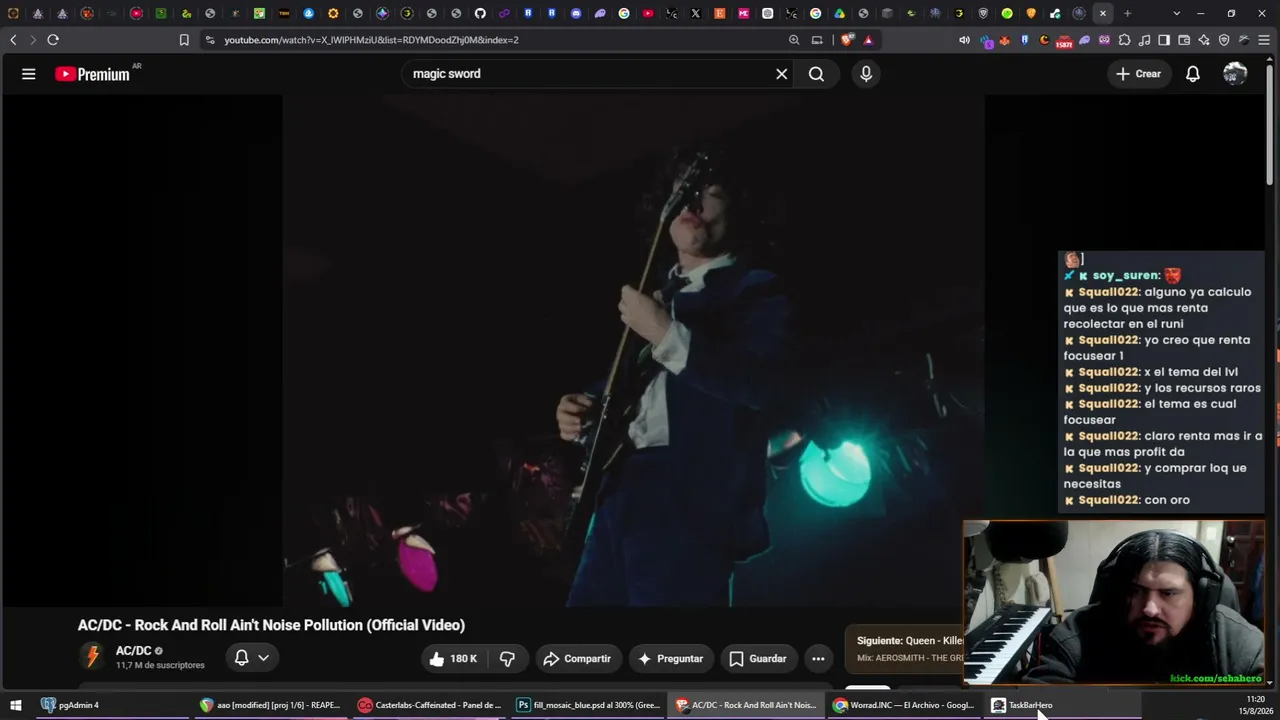Go forward in the browser
The width and height of the screenshot is (1280, 720).
point(32,40)
